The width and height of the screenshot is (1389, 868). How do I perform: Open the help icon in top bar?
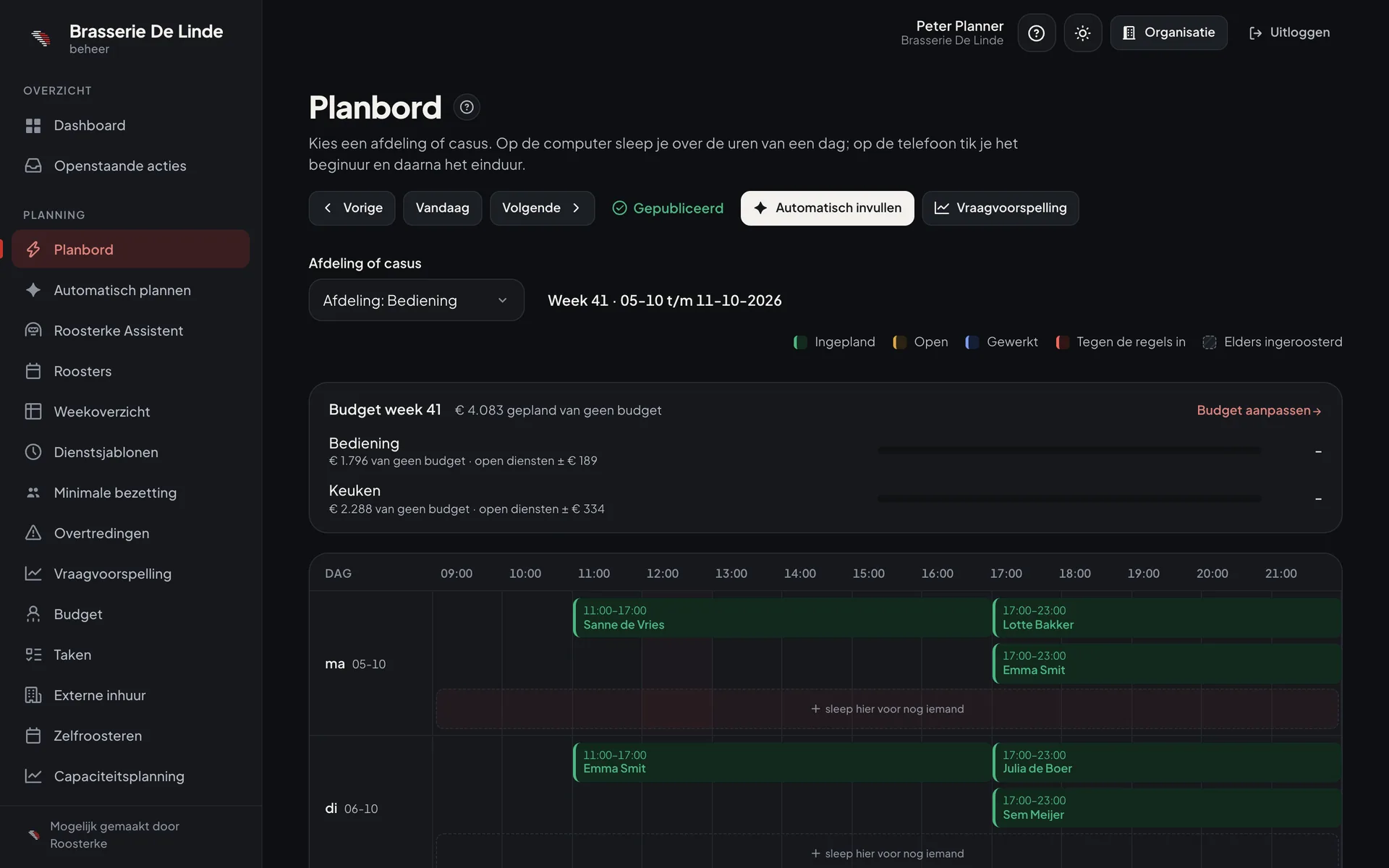[1036, 33]
